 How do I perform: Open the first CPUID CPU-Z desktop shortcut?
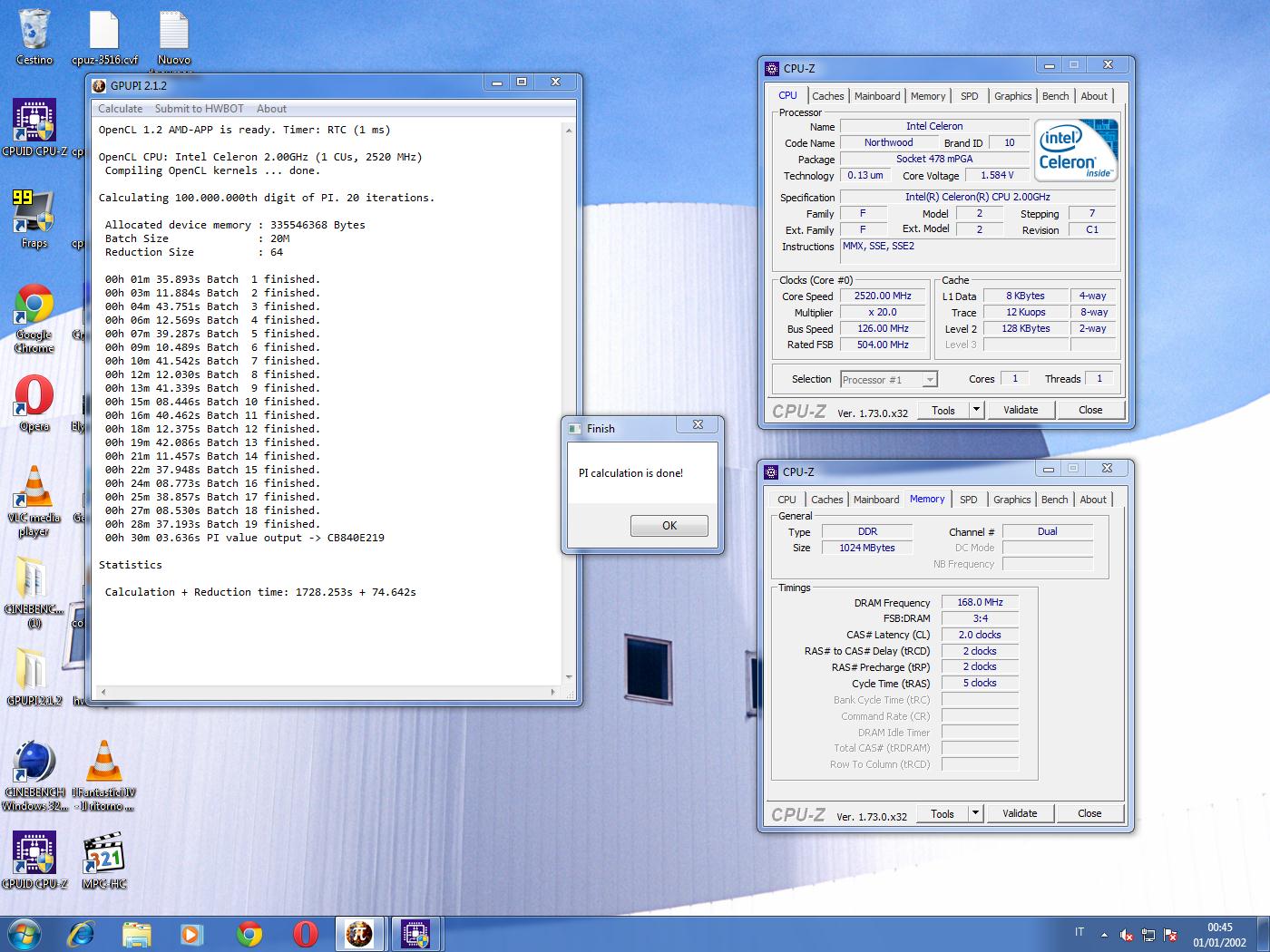(34, 127)
